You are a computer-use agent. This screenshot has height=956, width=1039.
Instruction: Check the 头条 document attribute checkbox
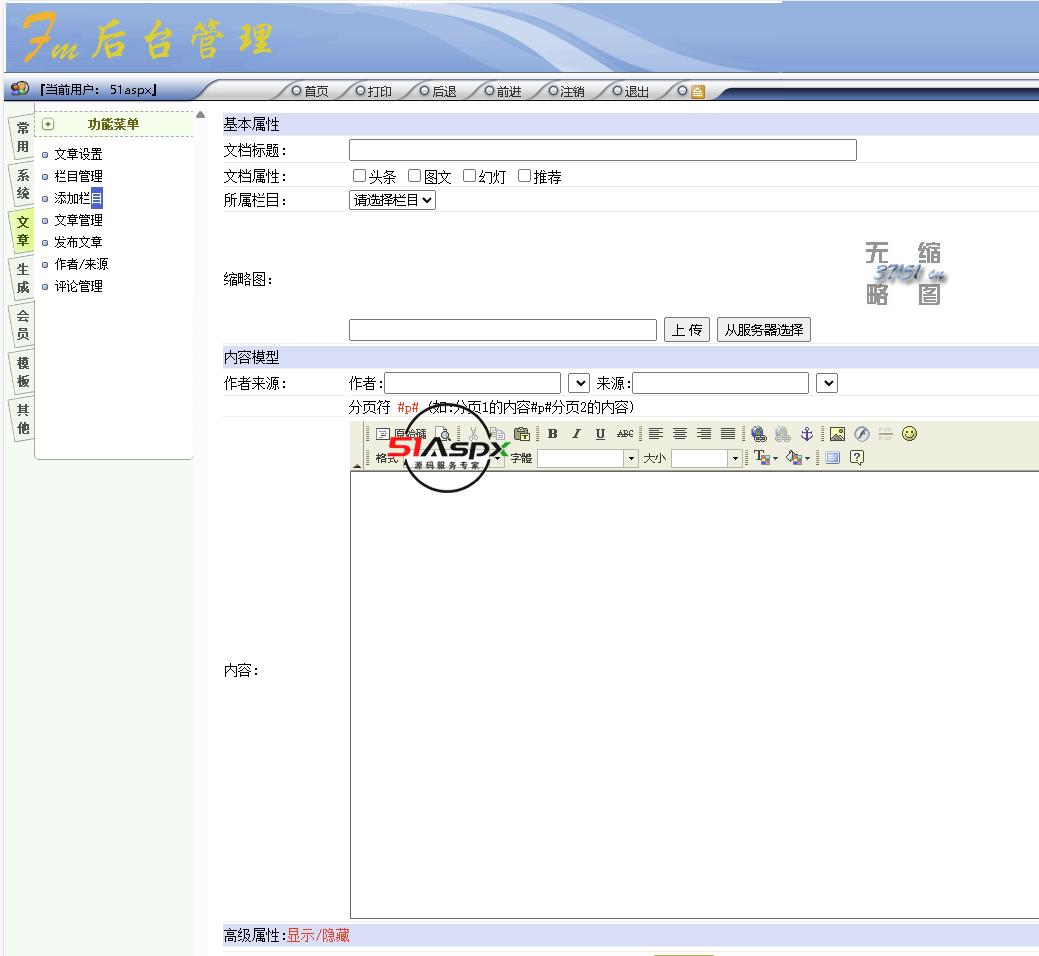point(360,176)
